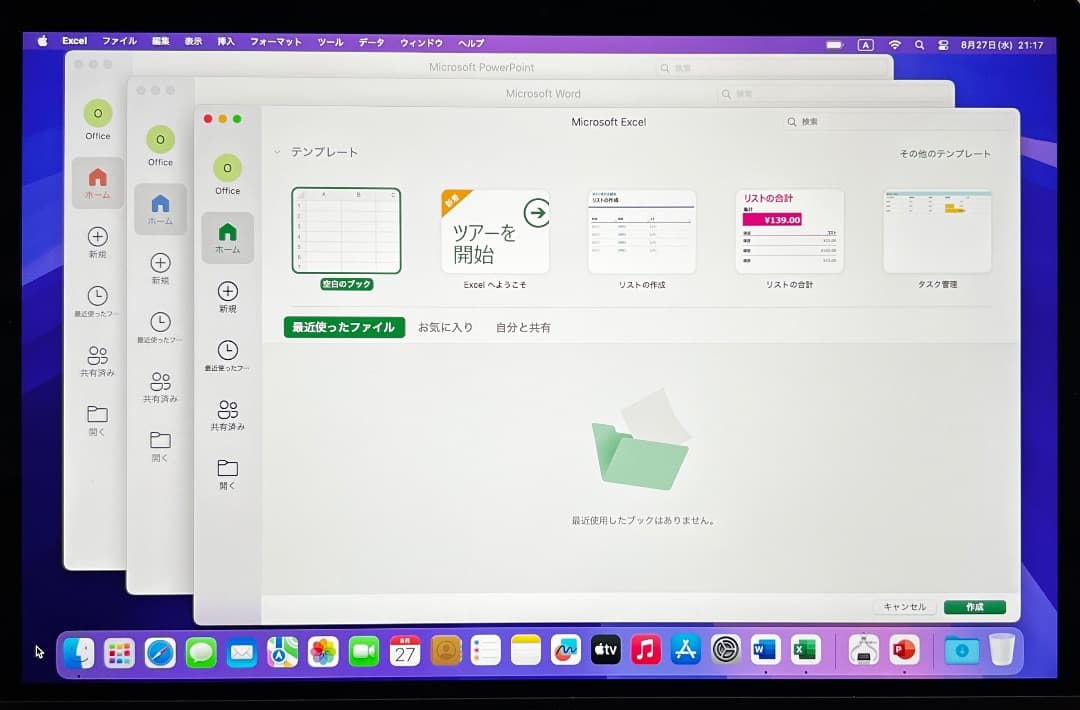The image size is (1080, 710).
Task: Collapse the テンプレート section chevron
Action: 275,151
